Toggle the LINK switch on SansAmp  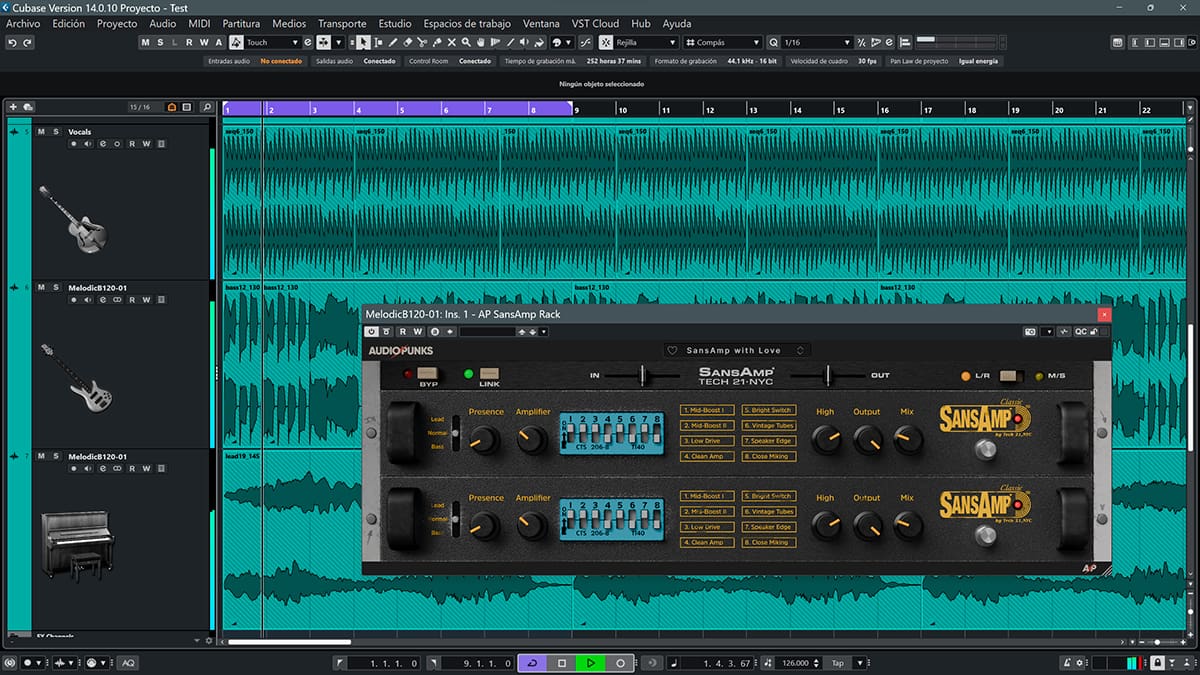tap(489, 374)
